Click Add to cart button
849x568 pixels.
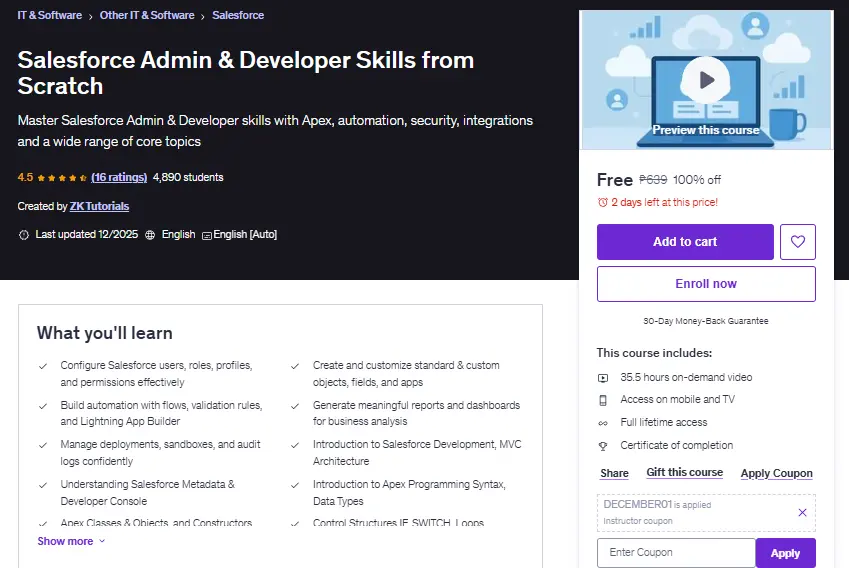pos(685,241)
